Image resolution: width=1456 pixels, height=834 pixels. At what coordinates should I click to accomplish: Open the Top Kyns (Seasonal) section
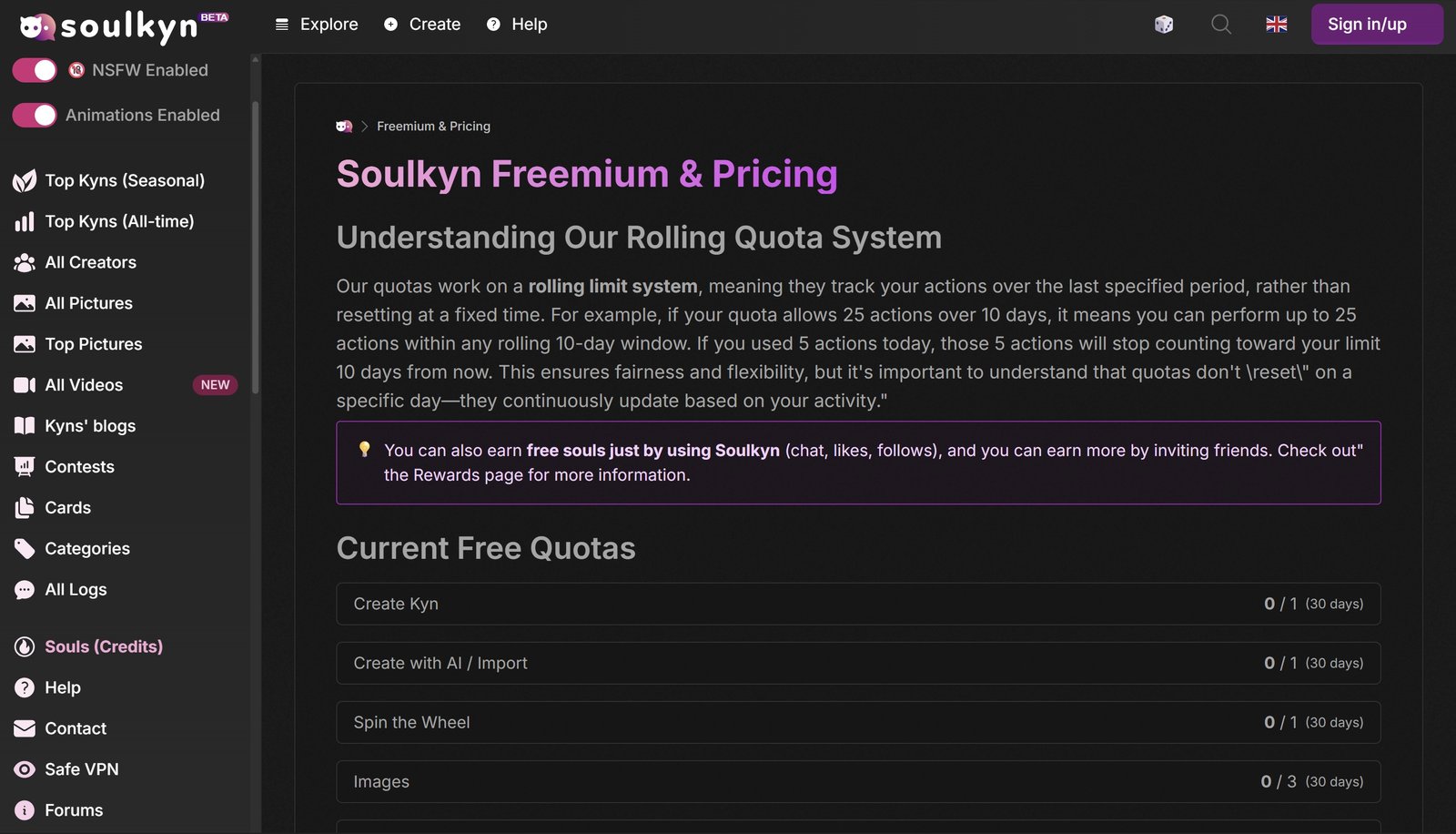126,179
